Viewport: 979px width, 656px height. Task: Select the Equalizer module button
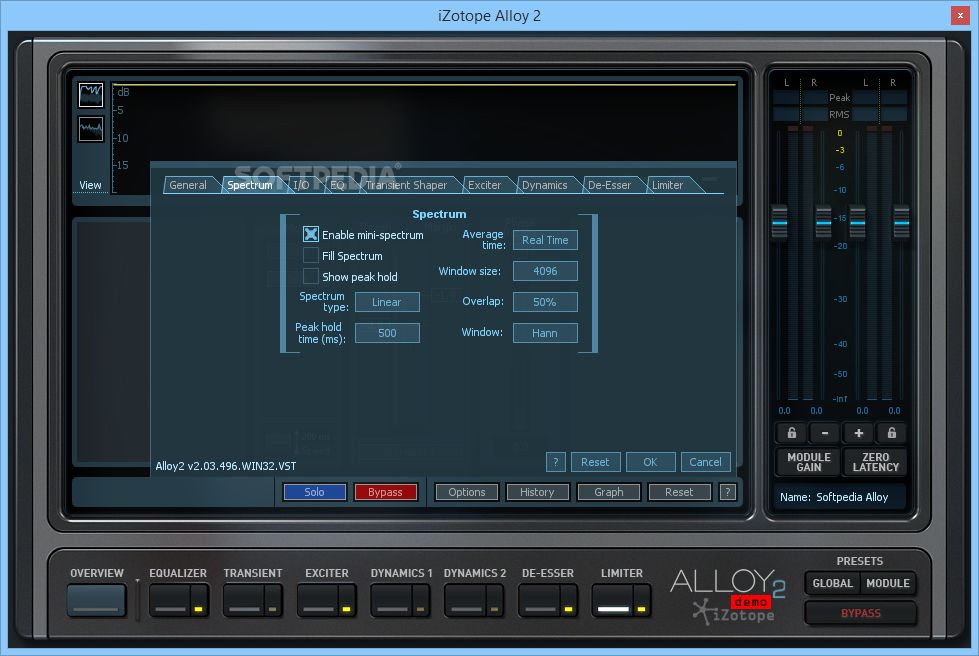pos(170,600)
